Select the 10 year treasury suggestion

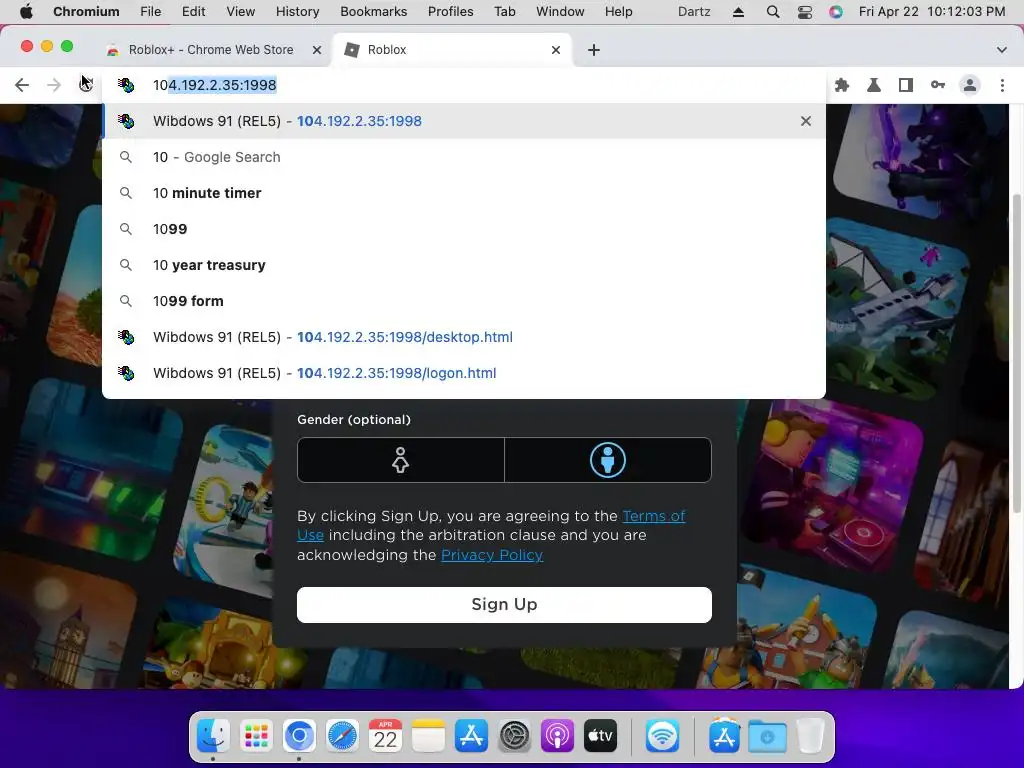[464, 265]
